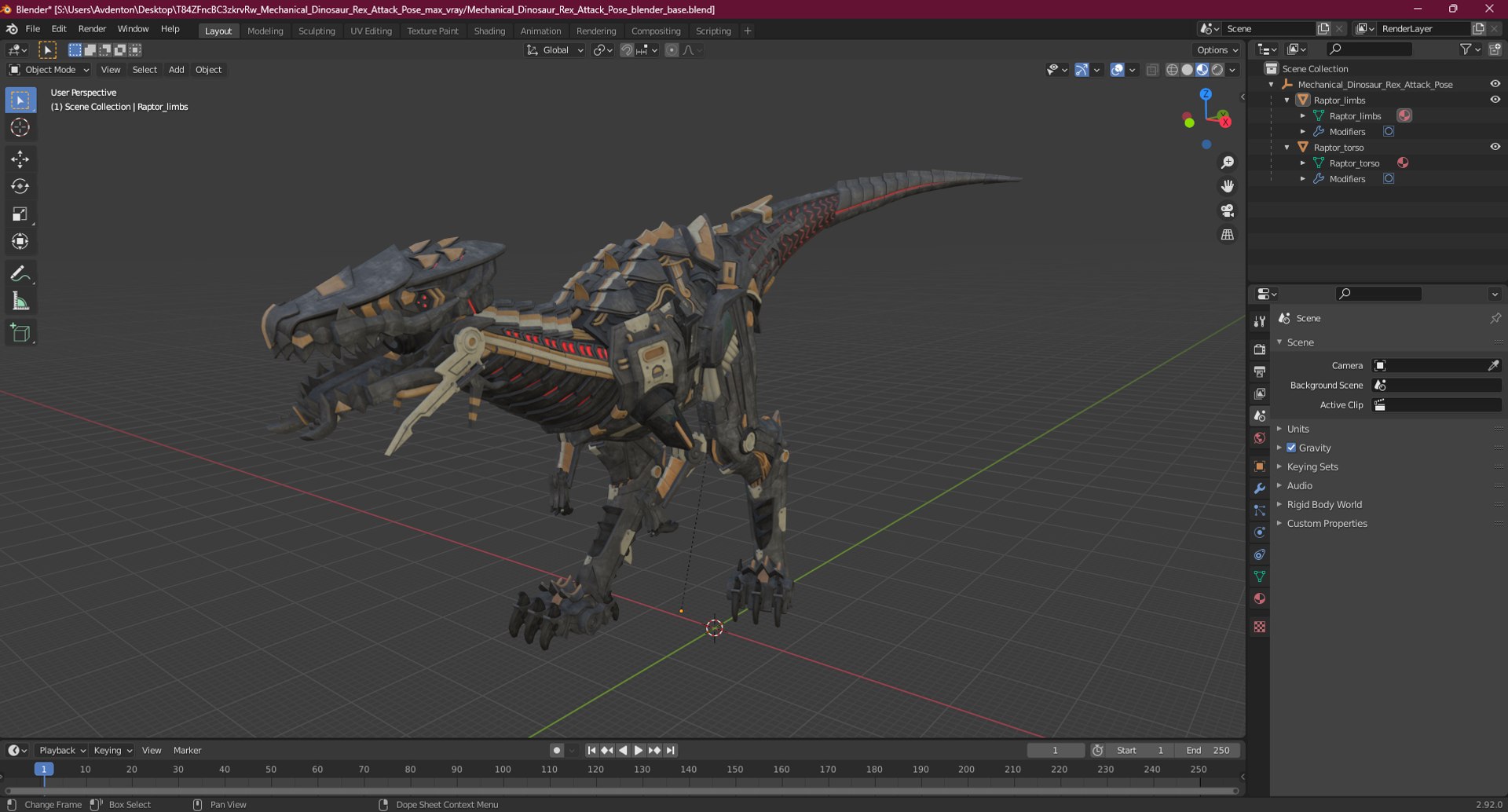Toggle the camera view icon
Viewport: 1508px width, 812px height.
[1227, 210]
